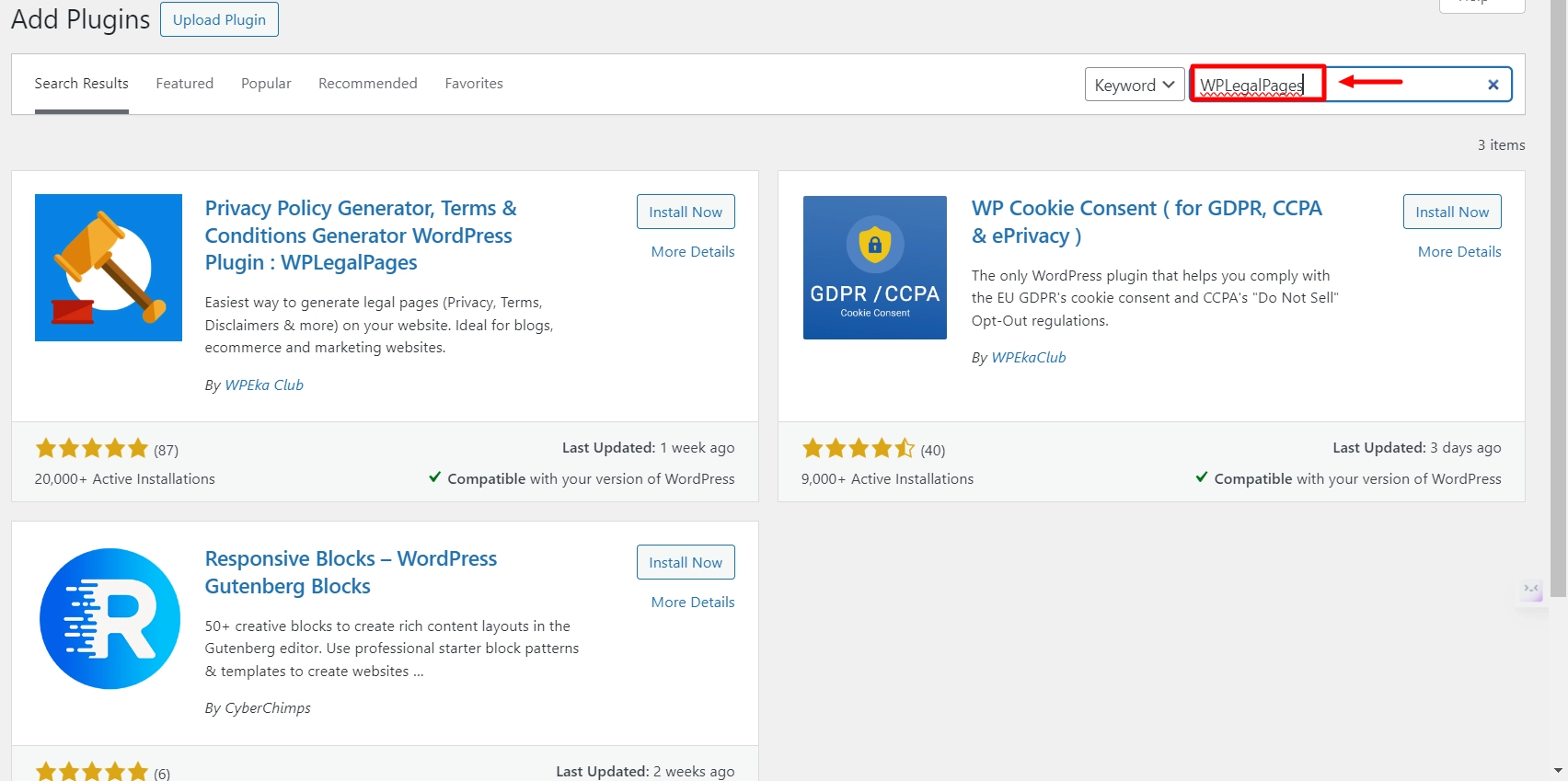Click the small widget icon at right edge

pos(1531,590)
